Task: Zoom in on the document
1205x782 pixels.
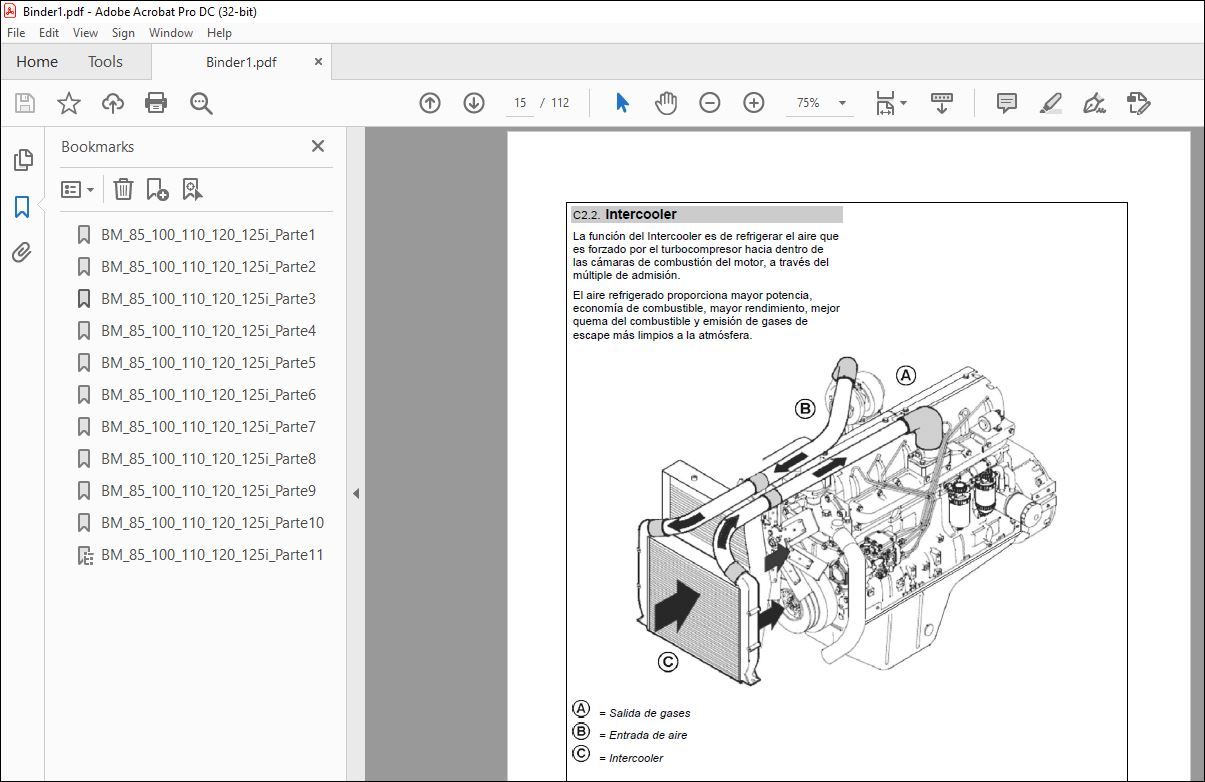Action: (x=753, y=103)
